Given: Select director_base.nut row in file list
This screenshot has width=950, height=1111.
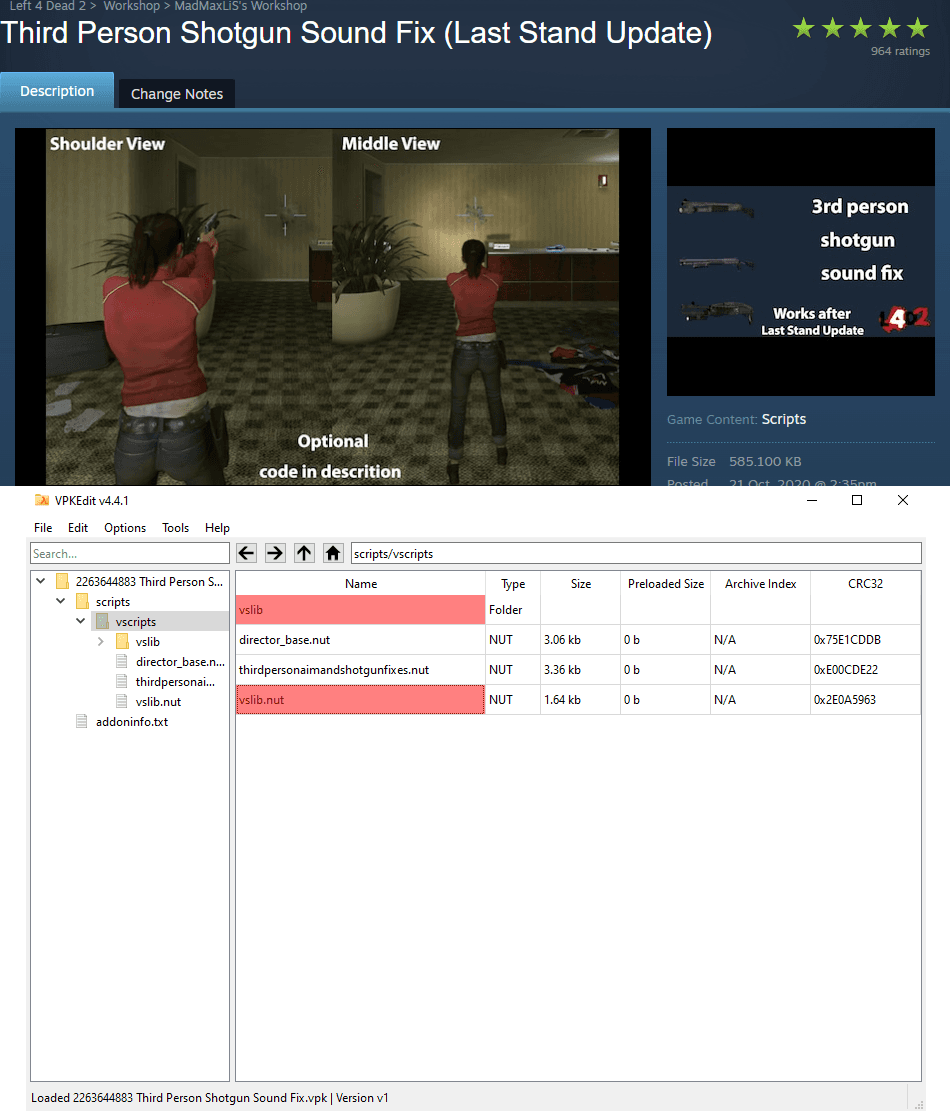Looking at the screenshot, I should (x=578, y=640).
